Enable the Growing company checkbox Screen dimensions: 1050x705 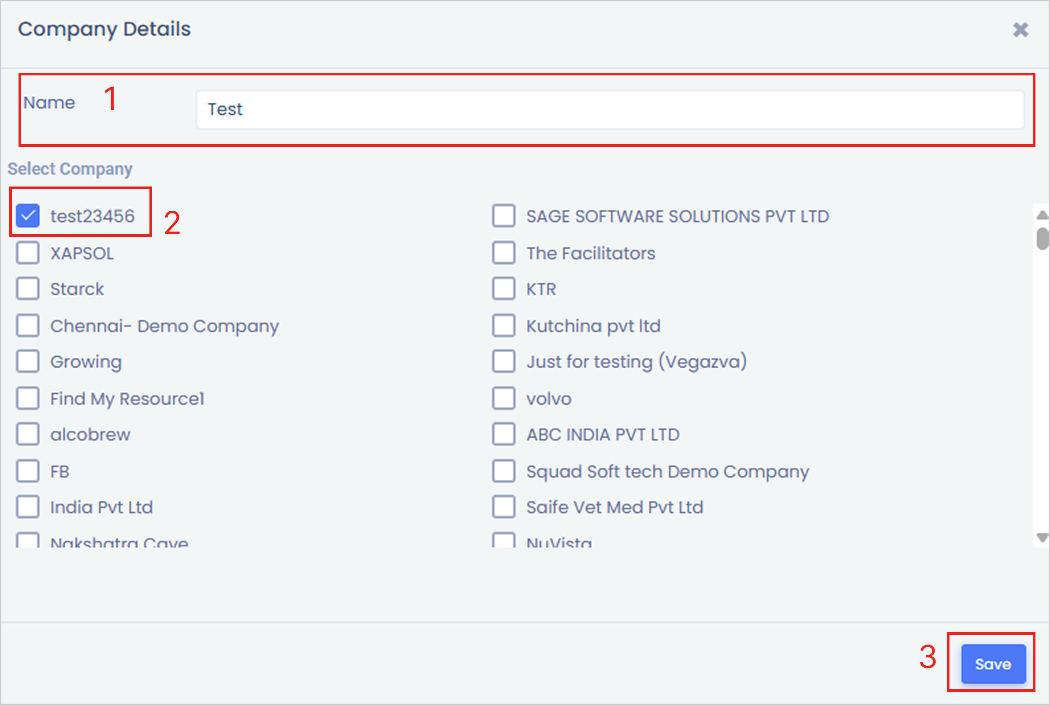point(28,362)
